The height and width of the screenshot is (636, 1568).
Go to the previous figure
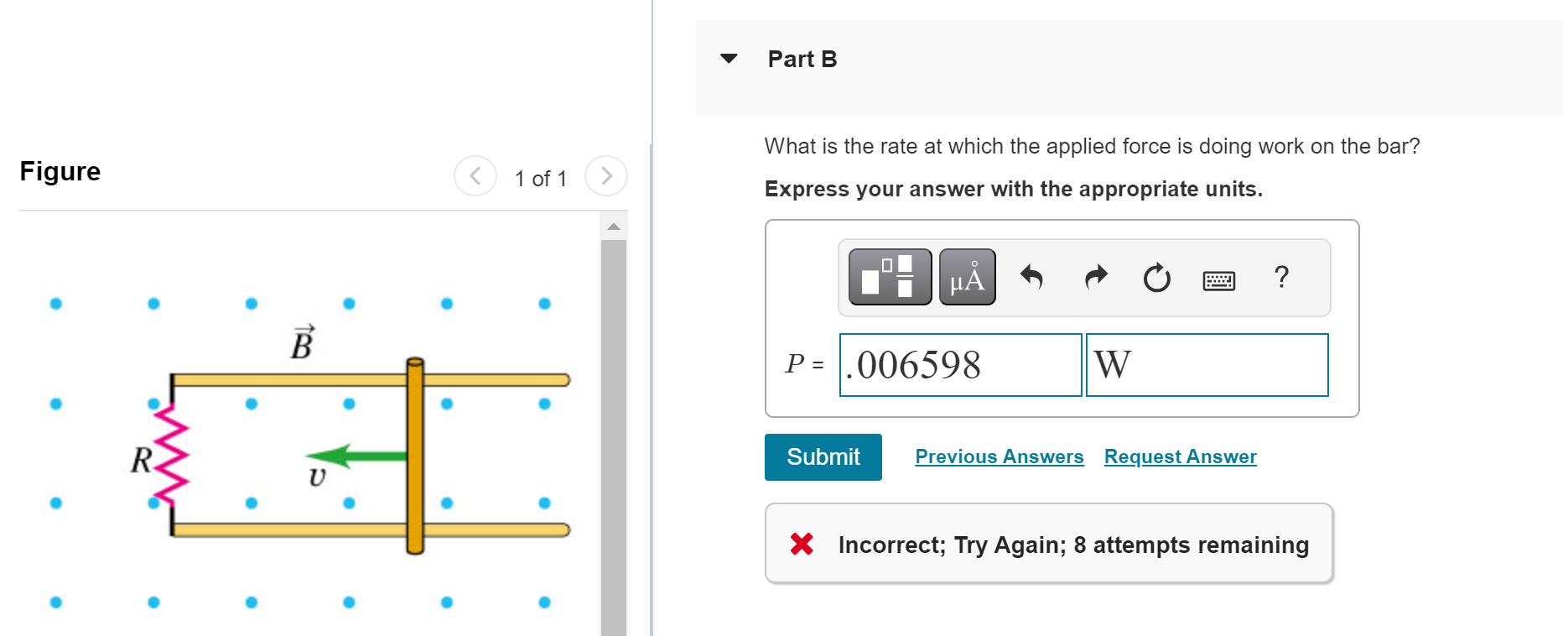point(475,176)
